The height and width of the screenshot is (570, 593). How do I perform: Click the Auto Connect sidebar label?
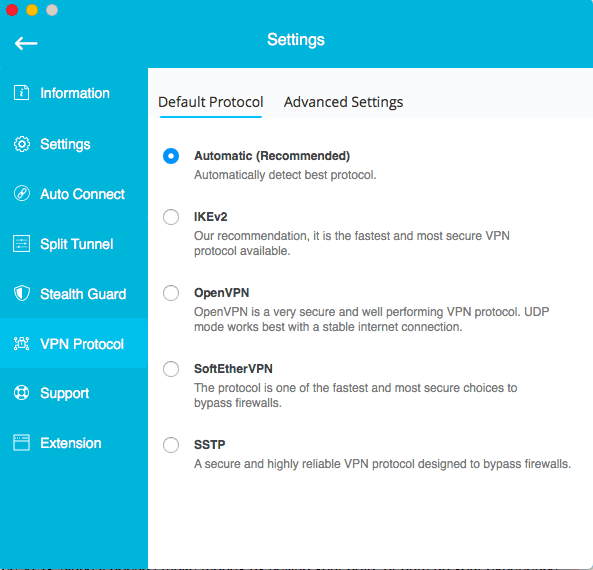click(82, 194)
